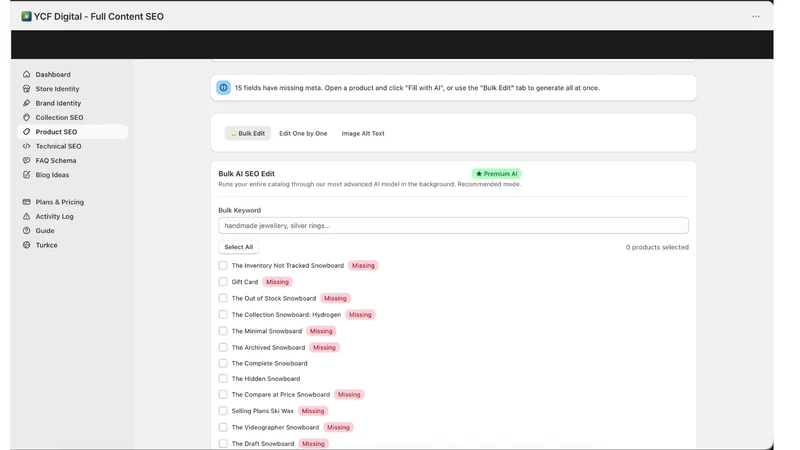Switch to Image Alt Text tab
Image resolution: width=800 pixels, height=450 pixels.
tap(363, 133)
